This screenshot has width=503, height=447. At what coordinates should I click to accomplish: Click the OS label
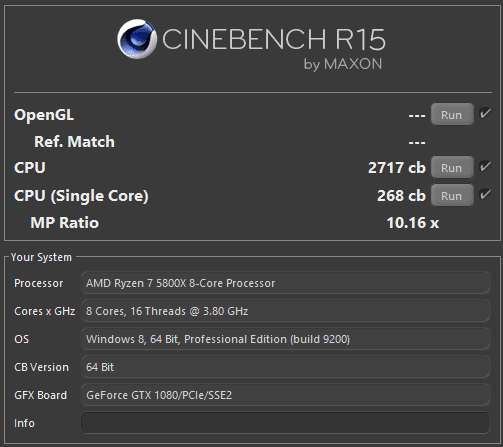point(22,339)
